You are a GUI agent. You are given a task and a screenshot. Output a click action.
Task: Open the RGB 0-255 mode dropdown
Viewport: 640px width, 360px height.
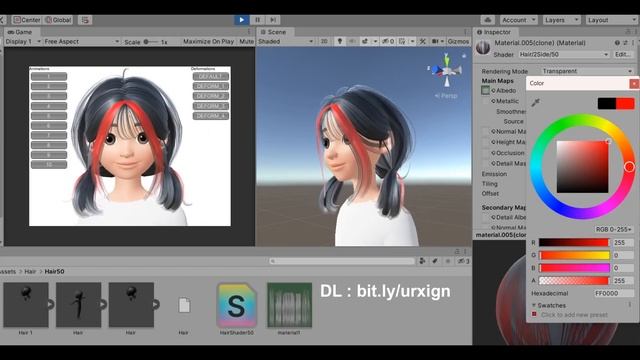click(x=613, y=229)
